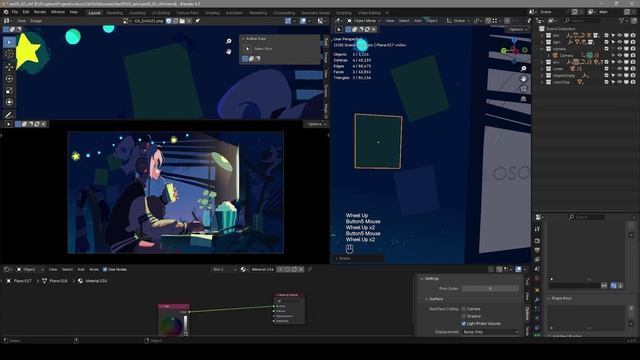
Task: Toggle the Use Nodes checkbox
Action: pos(105,269)
